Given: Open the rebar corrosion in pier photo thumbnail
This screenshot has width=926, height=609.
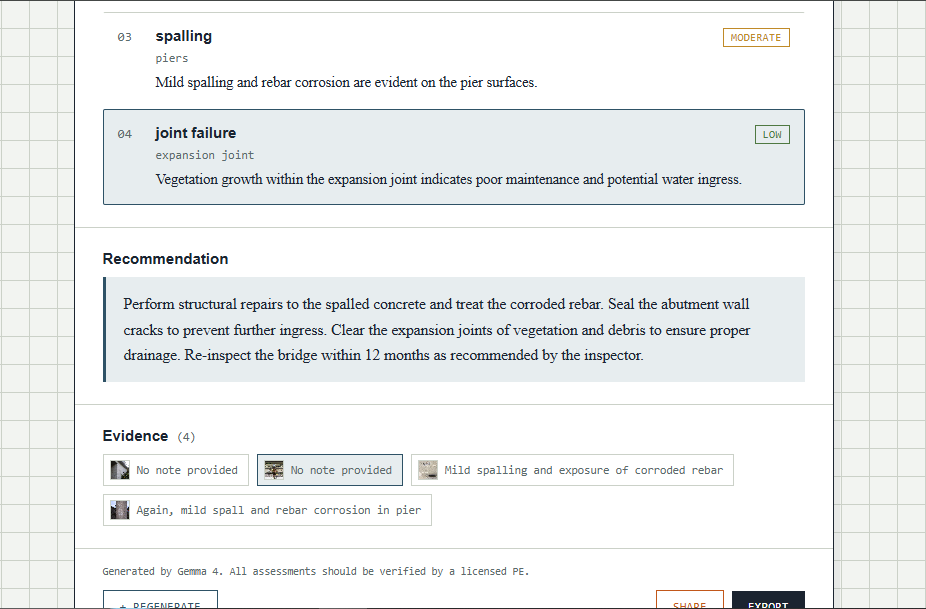Looking at the screenshot, I should (x=120, y=510).
